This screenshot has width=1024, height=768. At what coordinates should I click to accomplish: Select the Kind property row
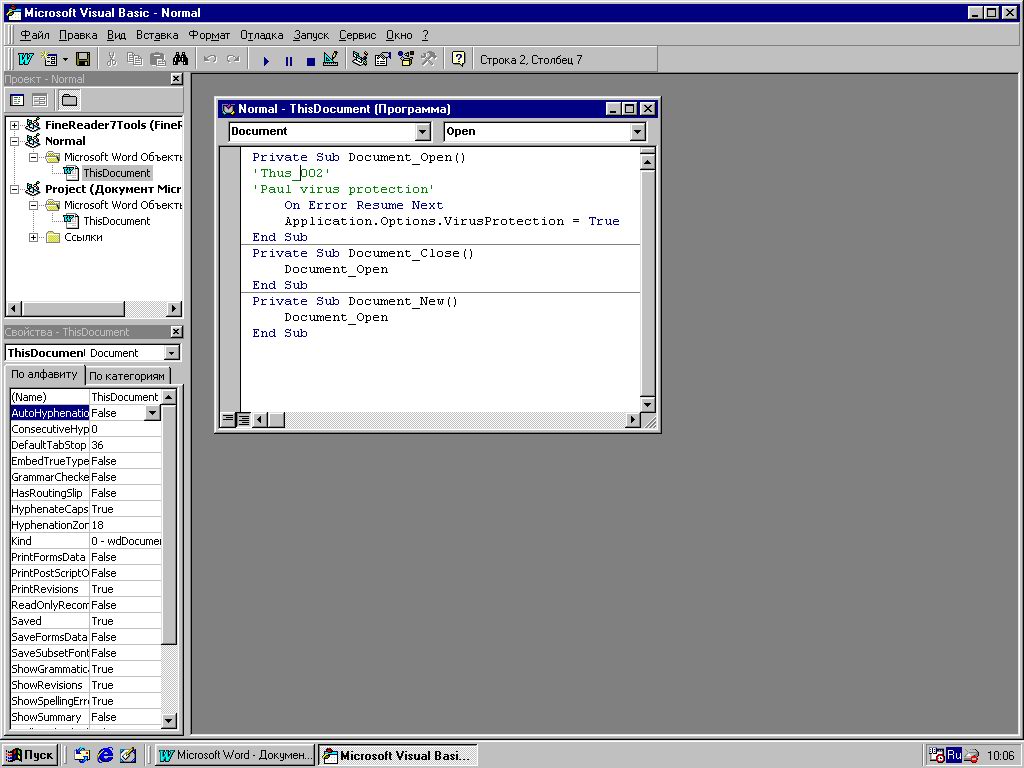(86, 541)
